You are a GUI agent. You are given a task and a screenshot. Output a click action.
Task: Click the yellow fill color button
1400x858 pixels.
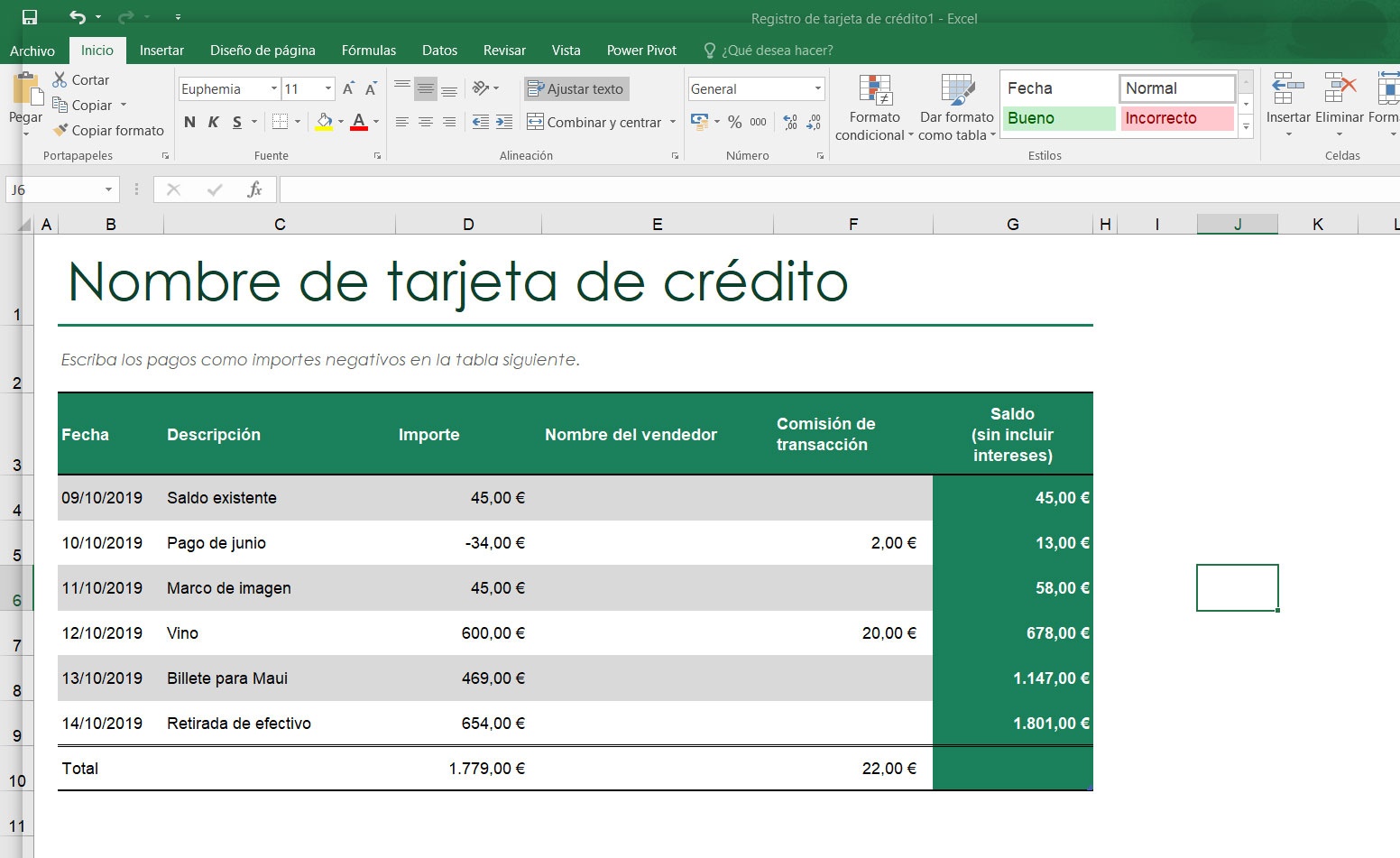pos(324,122)
